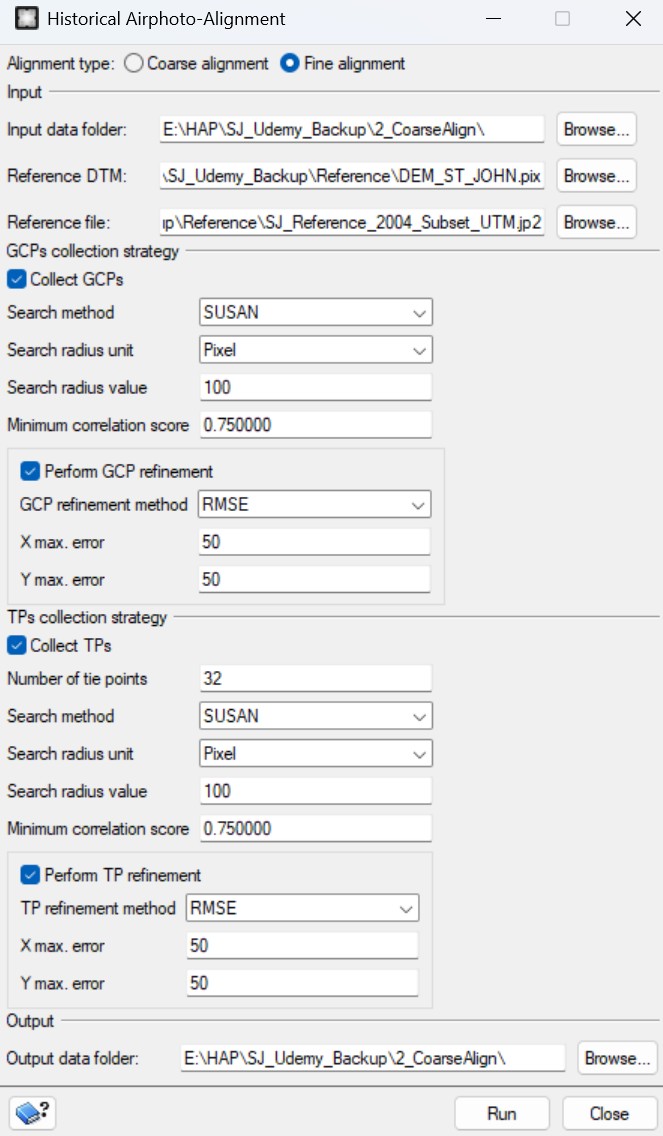Image resolution: width=663 pixels, height=1136 pixels.
Task: Browse for Output data folder
Action: coord(617,1058)
